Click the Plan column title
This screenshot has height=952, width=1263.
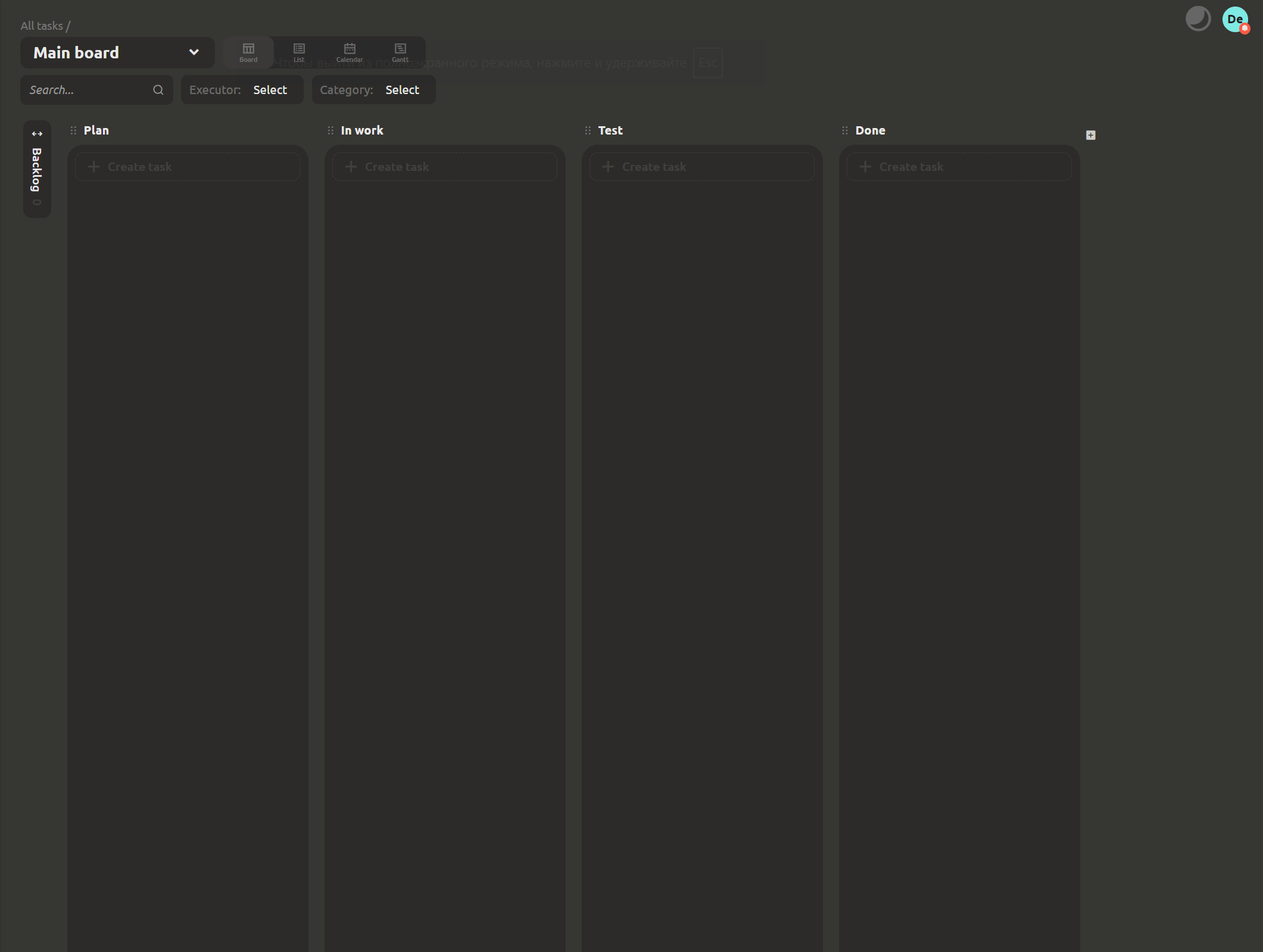pyautogui.click(x=96, y=130)
